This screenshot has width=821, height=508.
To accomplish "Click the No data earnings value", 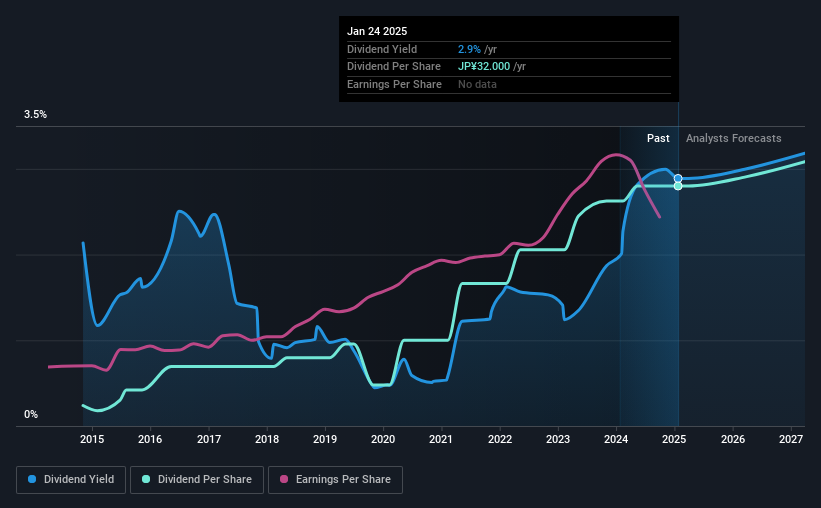I will 477,84.
